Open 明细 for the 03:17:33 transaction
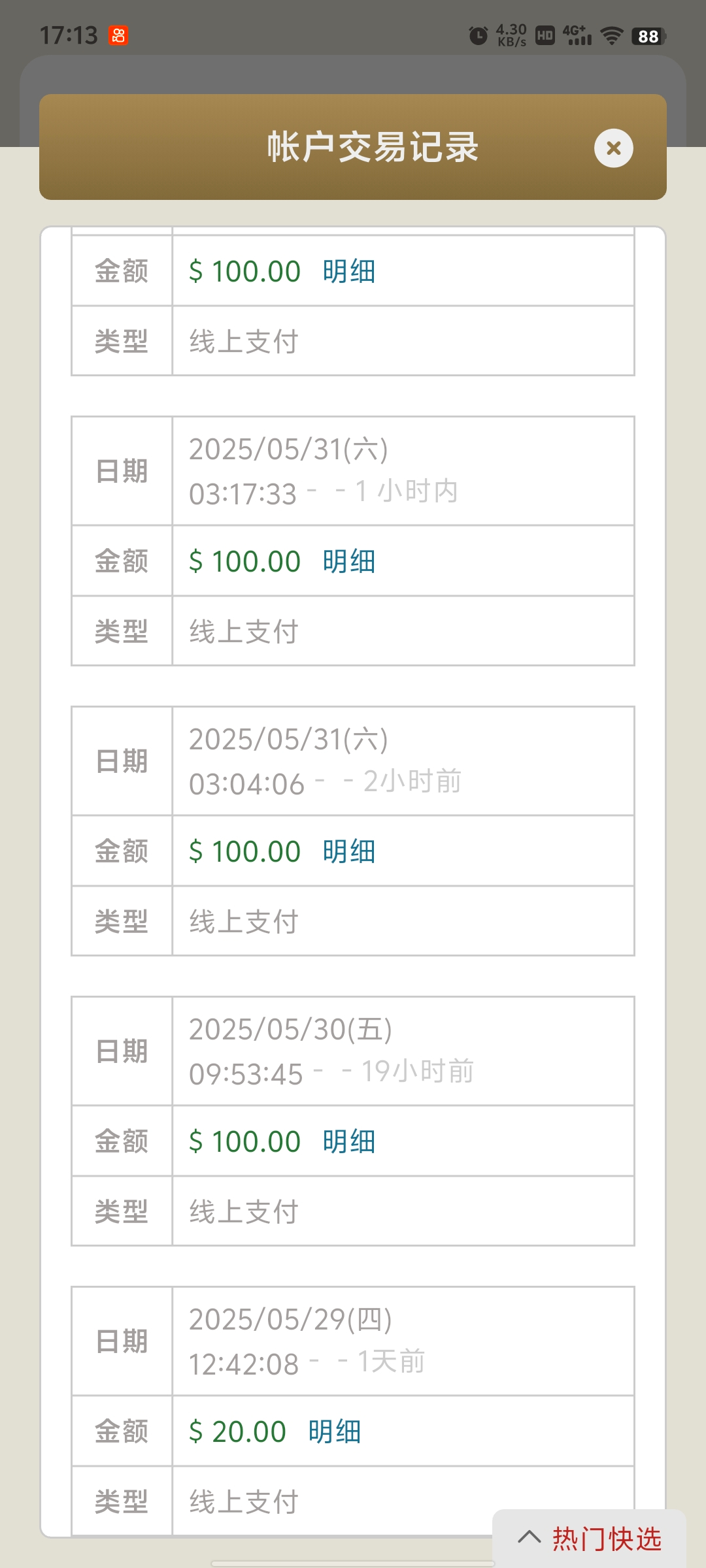706x1568 pixels. click(349, 562)
